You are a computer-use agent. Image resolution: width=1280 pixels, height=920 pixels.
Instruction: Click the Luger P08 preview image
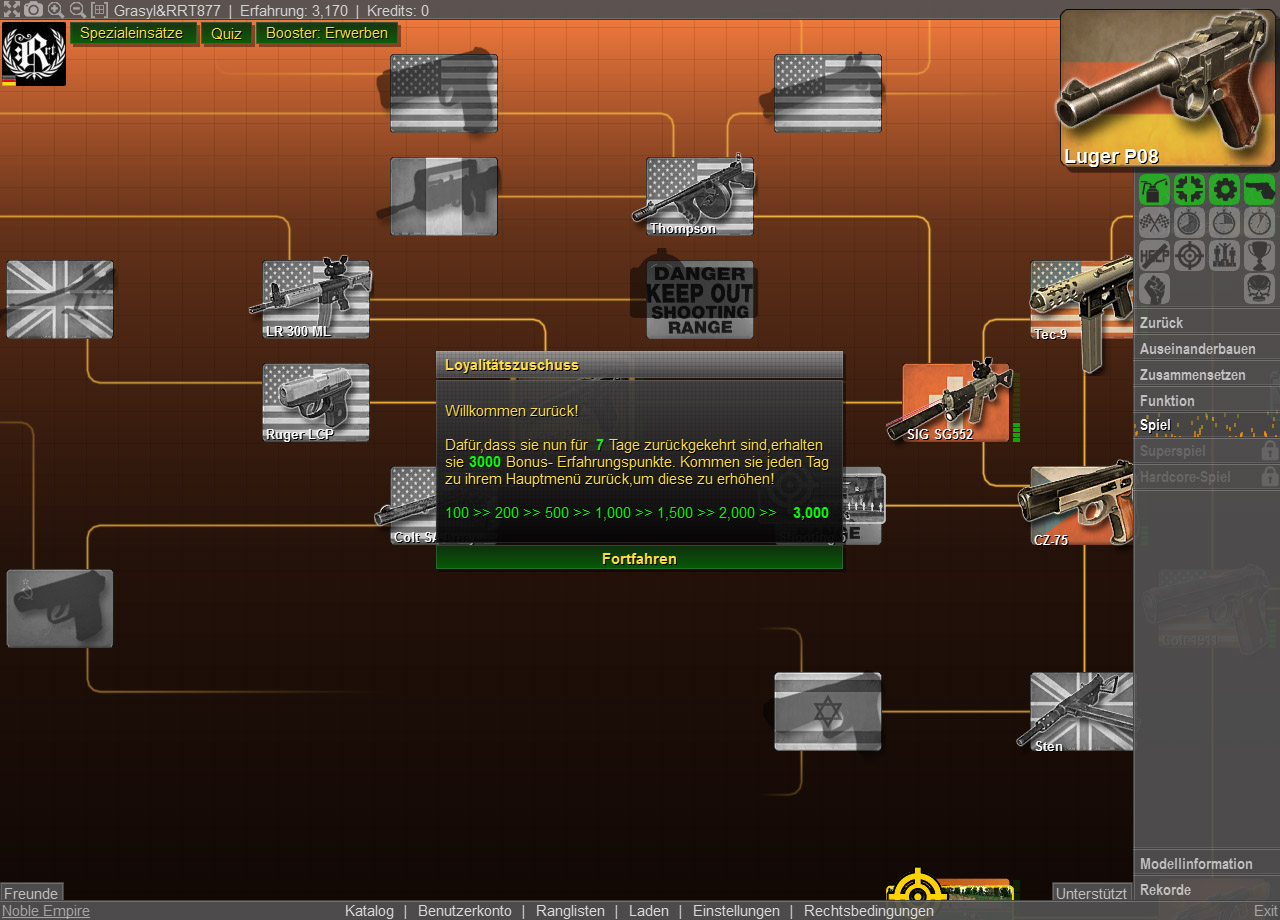pyautogui.click(x=1168, y=88)
